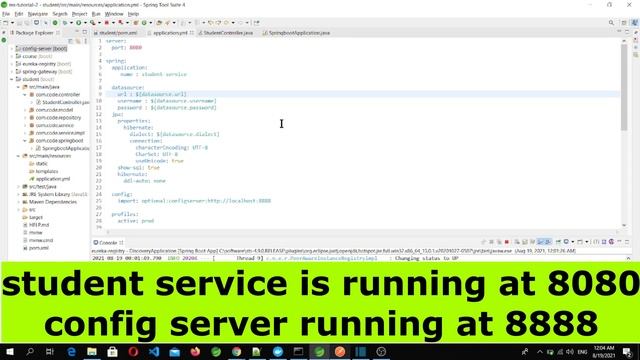This screenshot has height=360, width=640.
Task: Minimize the Console view
Action: (x=620, y=242)
